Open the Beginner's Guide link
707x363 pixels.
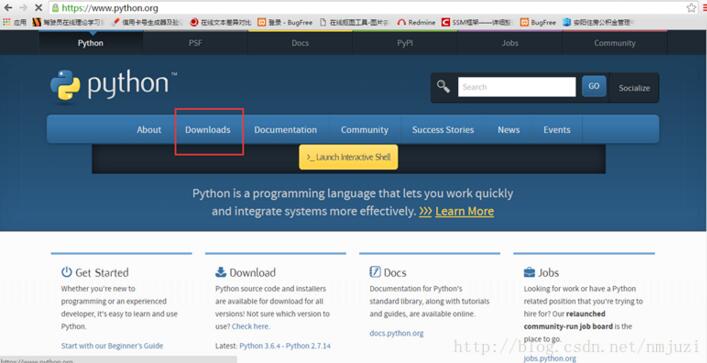click(112, 346)
